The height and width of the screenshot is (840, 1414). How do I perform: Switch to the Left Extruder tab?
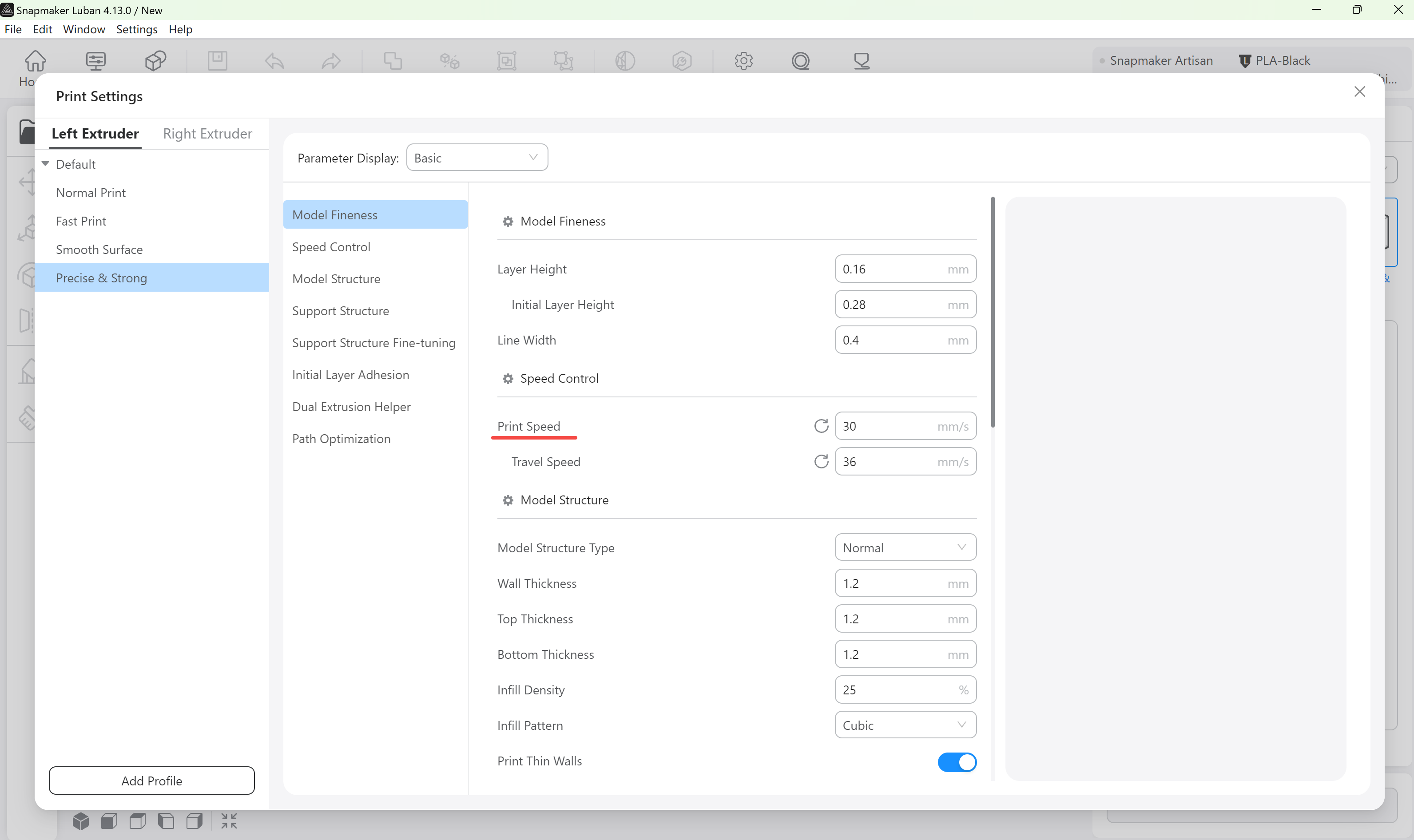95,134
